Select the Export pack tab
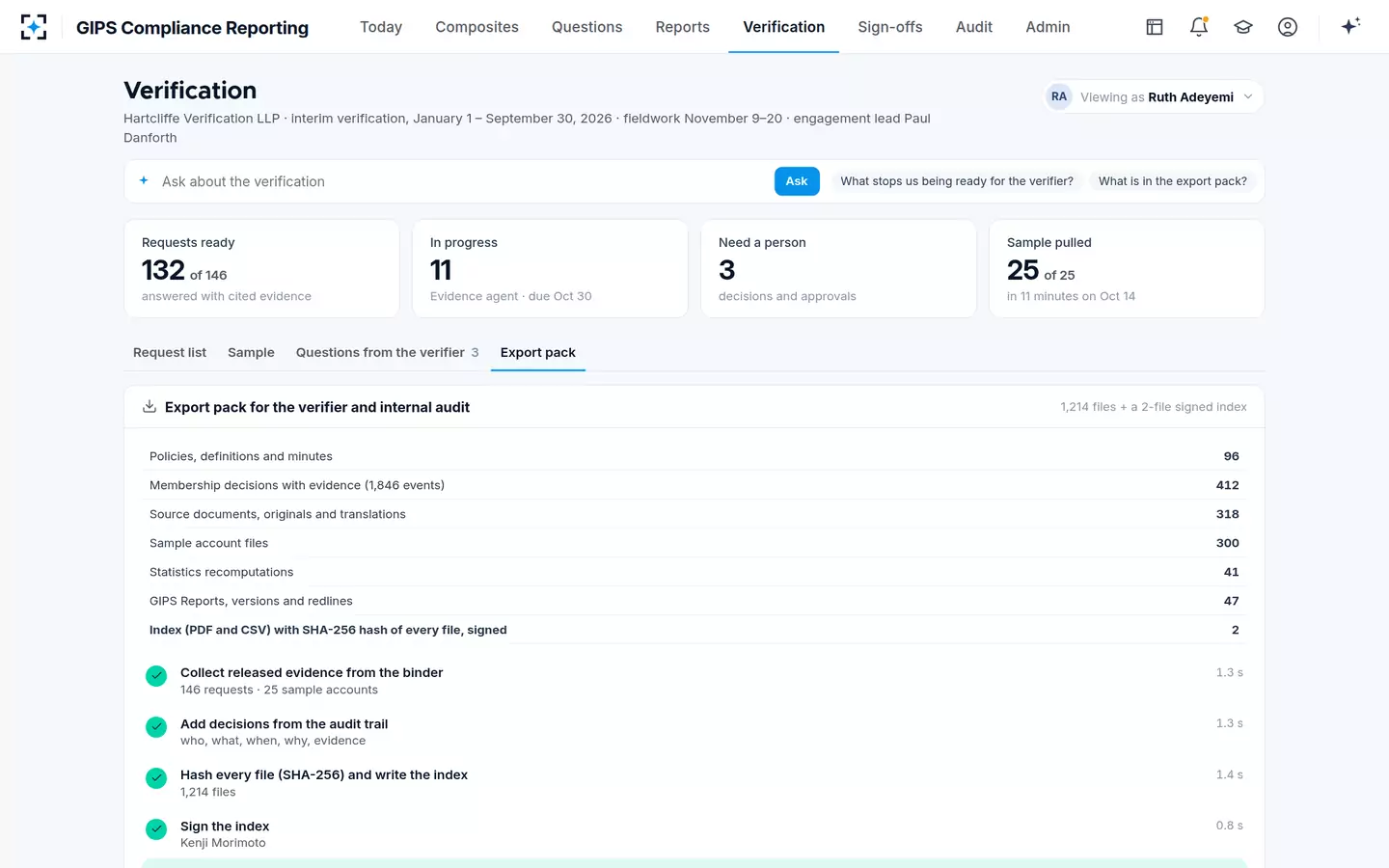 [x=538, y=352]
